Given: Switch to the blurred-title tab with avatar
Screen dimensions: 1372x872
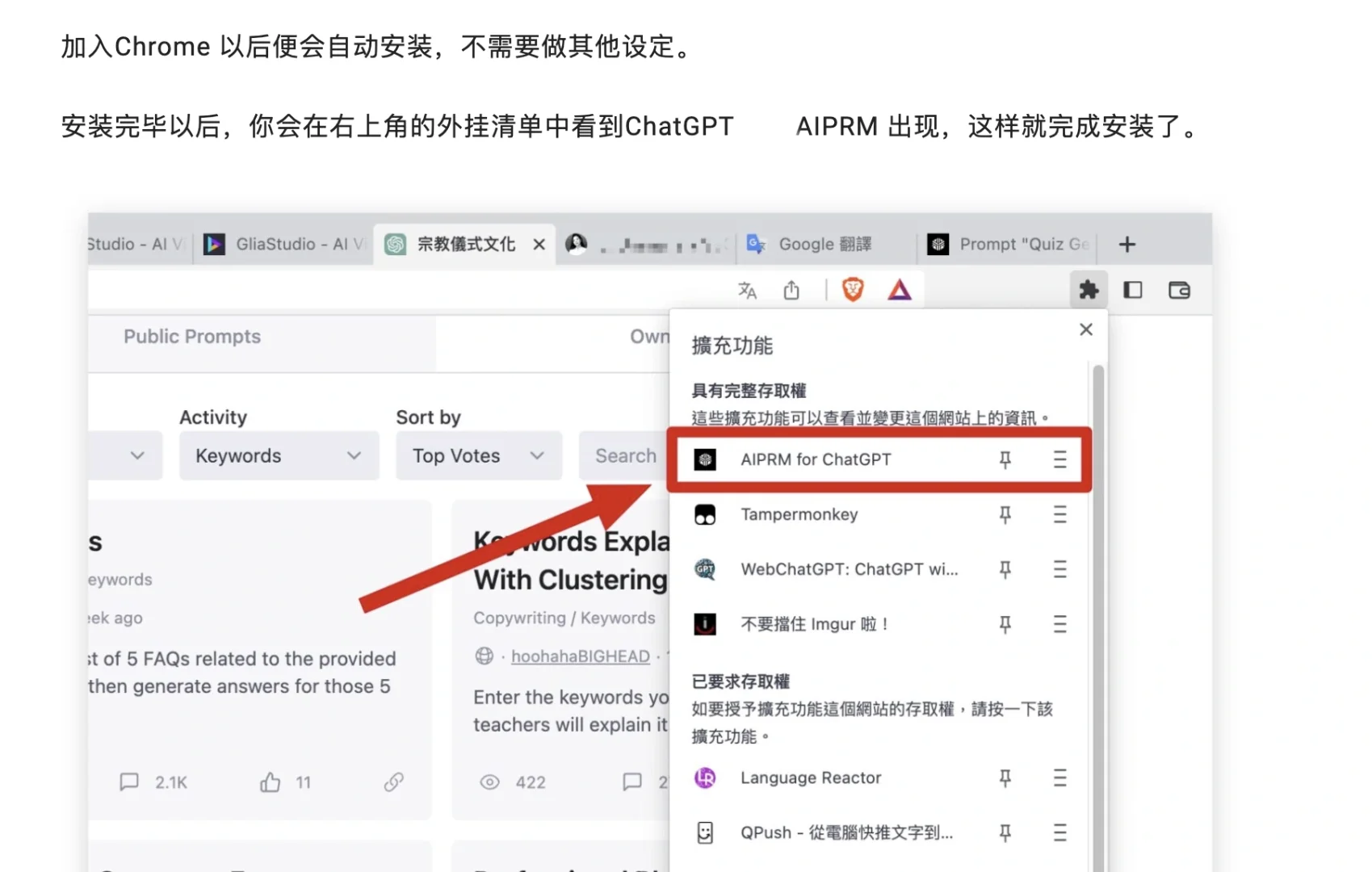Looking at the screenshot, I should click(x=647, y=244).
